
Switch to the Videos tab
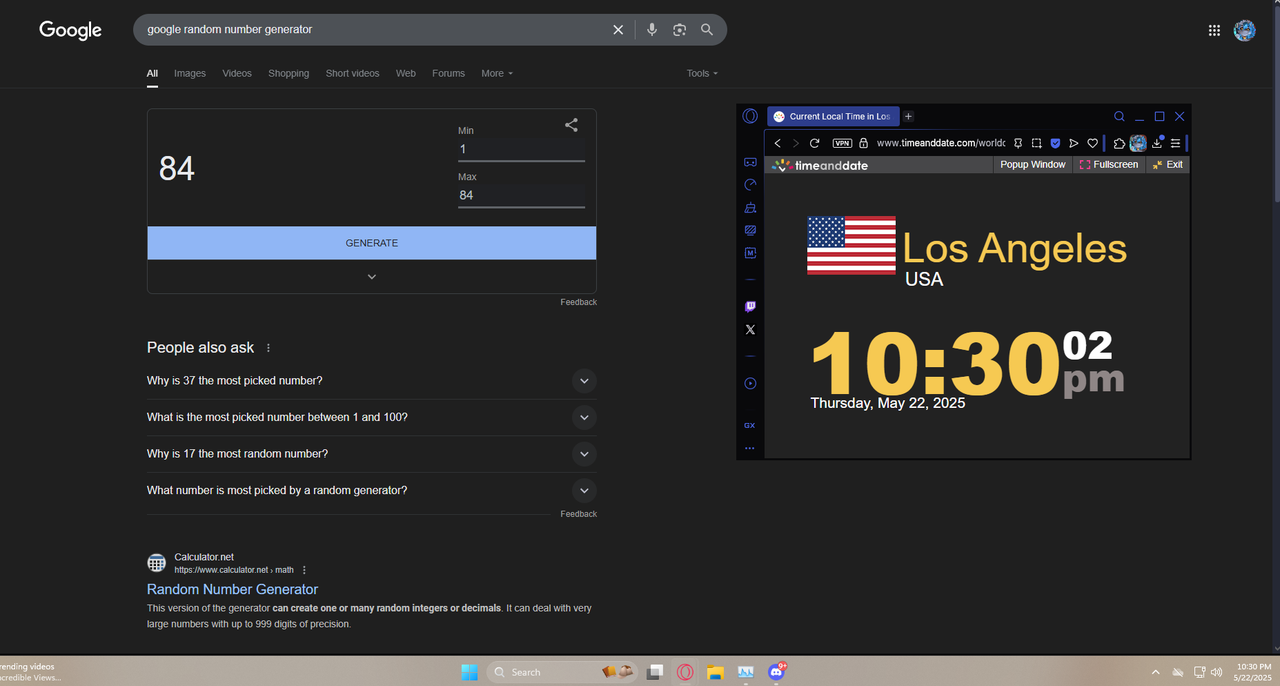(237, 73)
